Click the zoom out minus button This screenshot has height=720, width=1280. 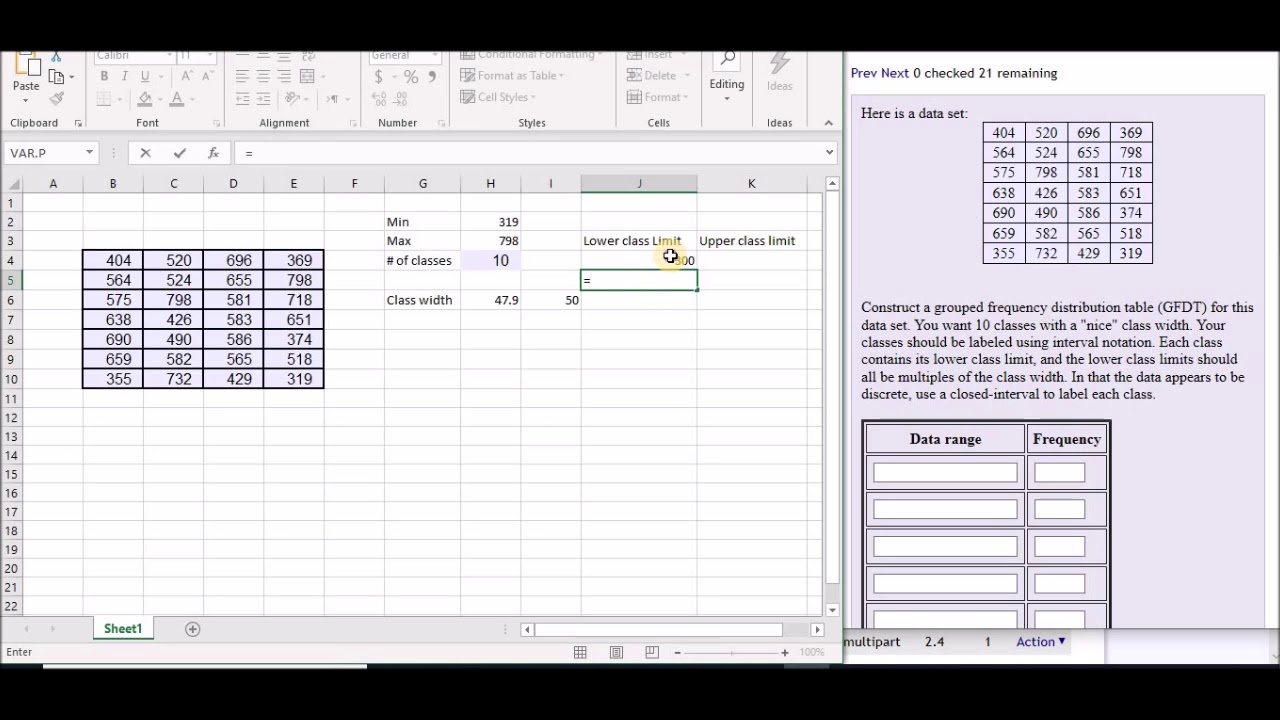coord(677,653)
